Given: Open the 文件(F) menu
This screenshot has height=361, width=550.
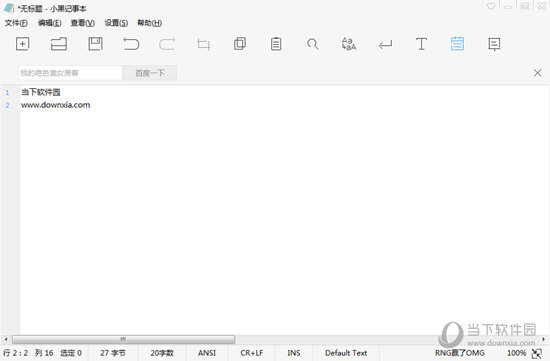Looking at the screenshot, I should [16, 23].
